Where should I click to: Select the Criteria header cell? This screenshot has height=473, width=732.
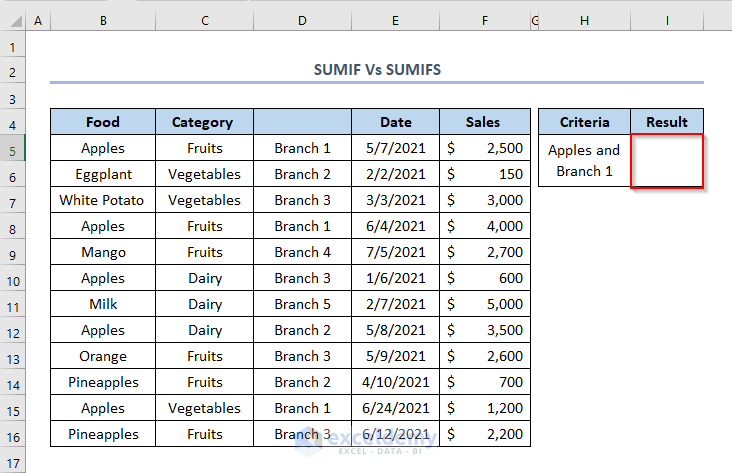pos(584,122)
